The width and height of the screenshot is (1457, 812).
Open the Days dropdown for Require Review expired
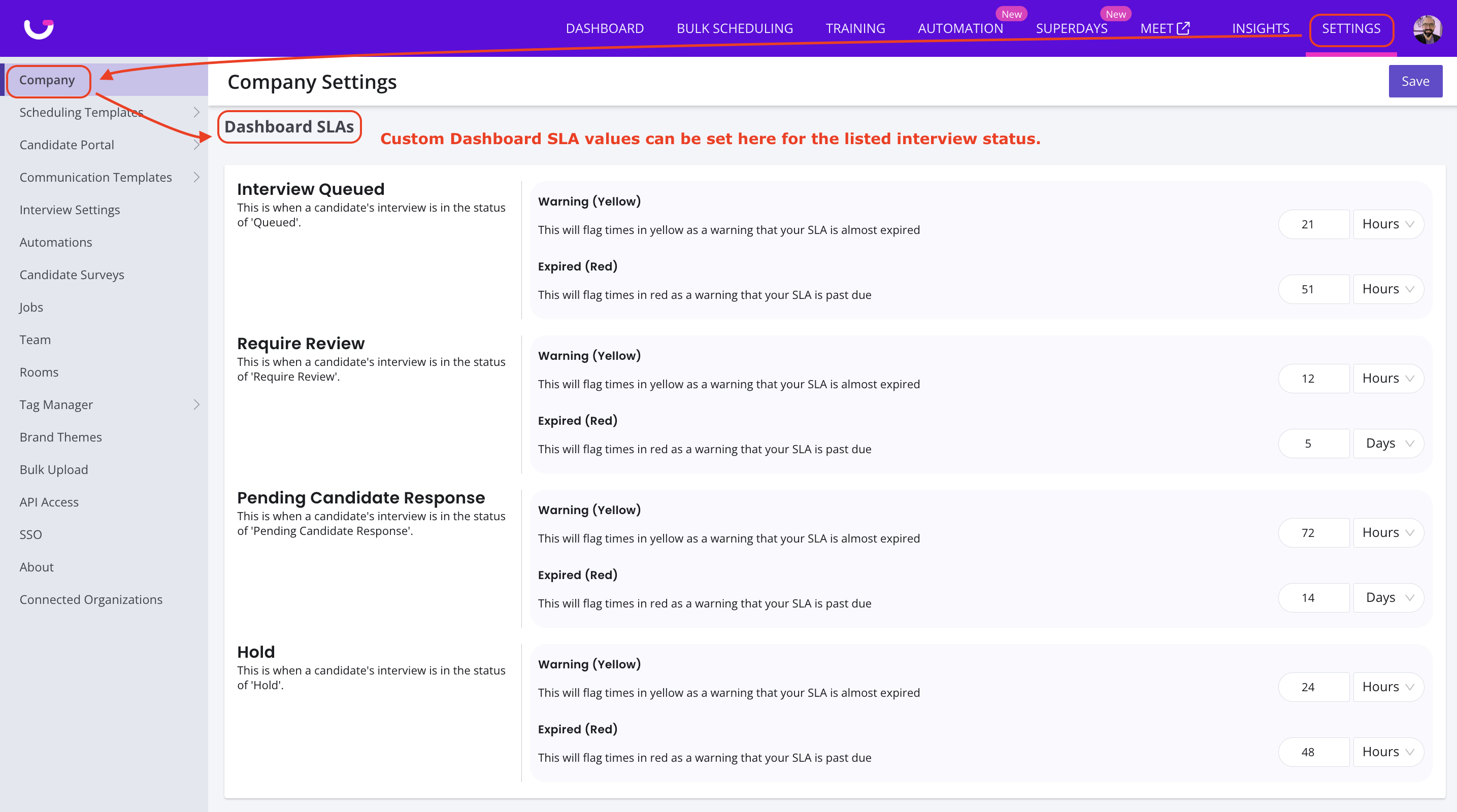1388,443
